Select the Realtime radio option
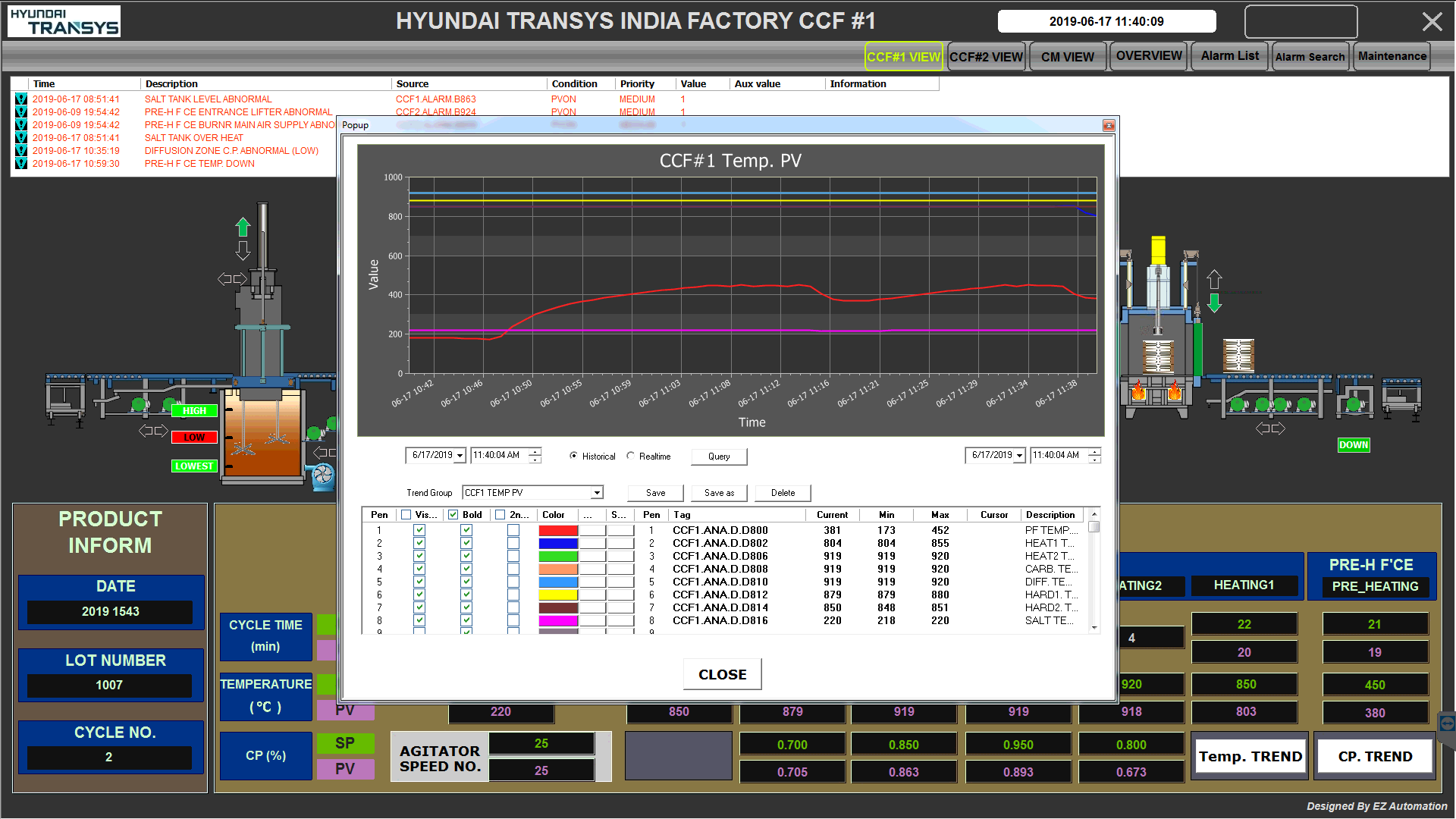 point(630,456)
